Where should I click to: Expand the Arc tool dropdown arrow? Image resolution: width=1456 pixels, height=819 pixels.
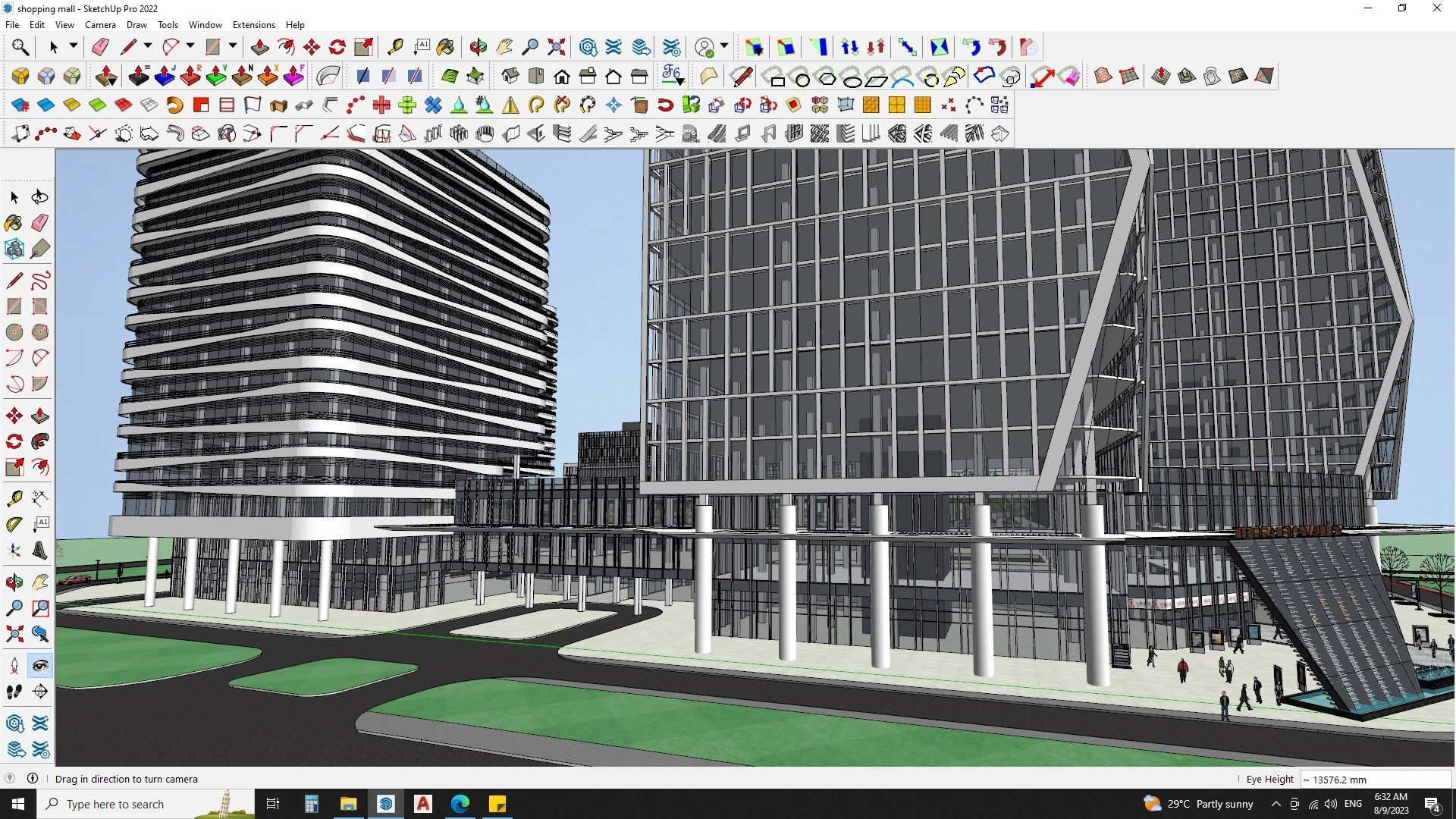(190, 46)
